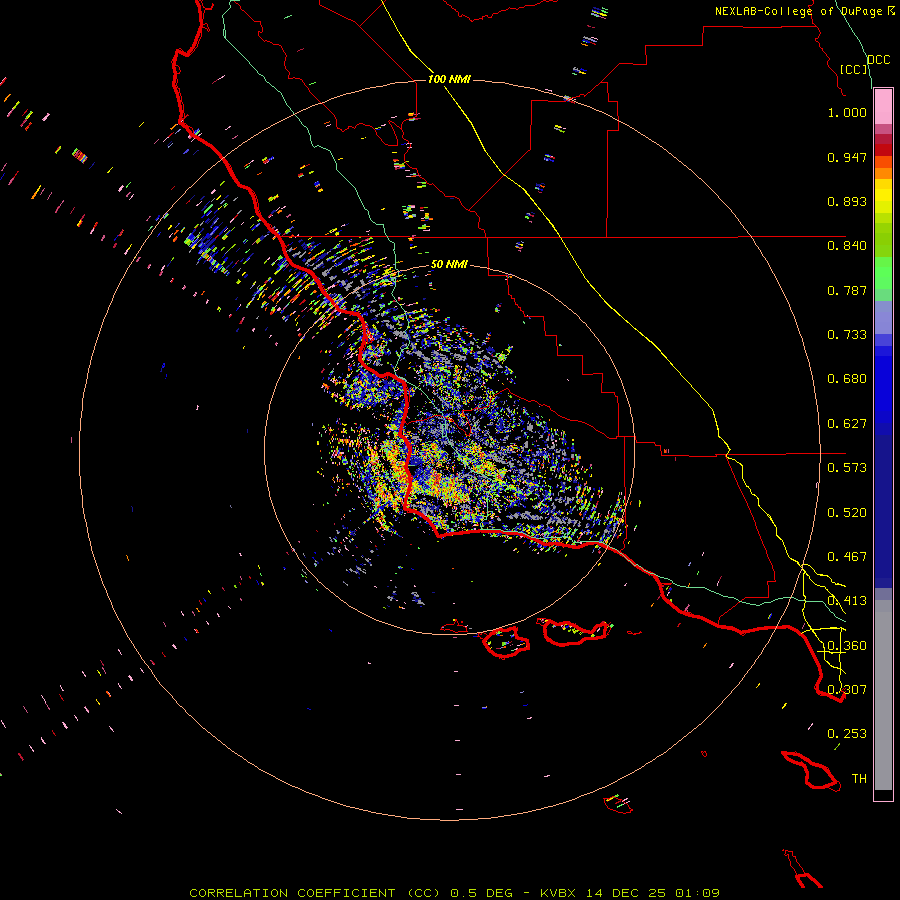
Task: Click the 0.787 legend value
Action: [847, 290]
